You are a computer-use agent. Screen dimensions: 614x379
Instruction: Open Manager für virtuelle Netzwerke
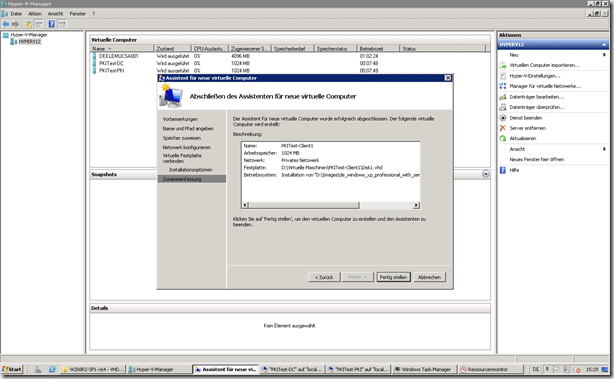click(545, 86)
